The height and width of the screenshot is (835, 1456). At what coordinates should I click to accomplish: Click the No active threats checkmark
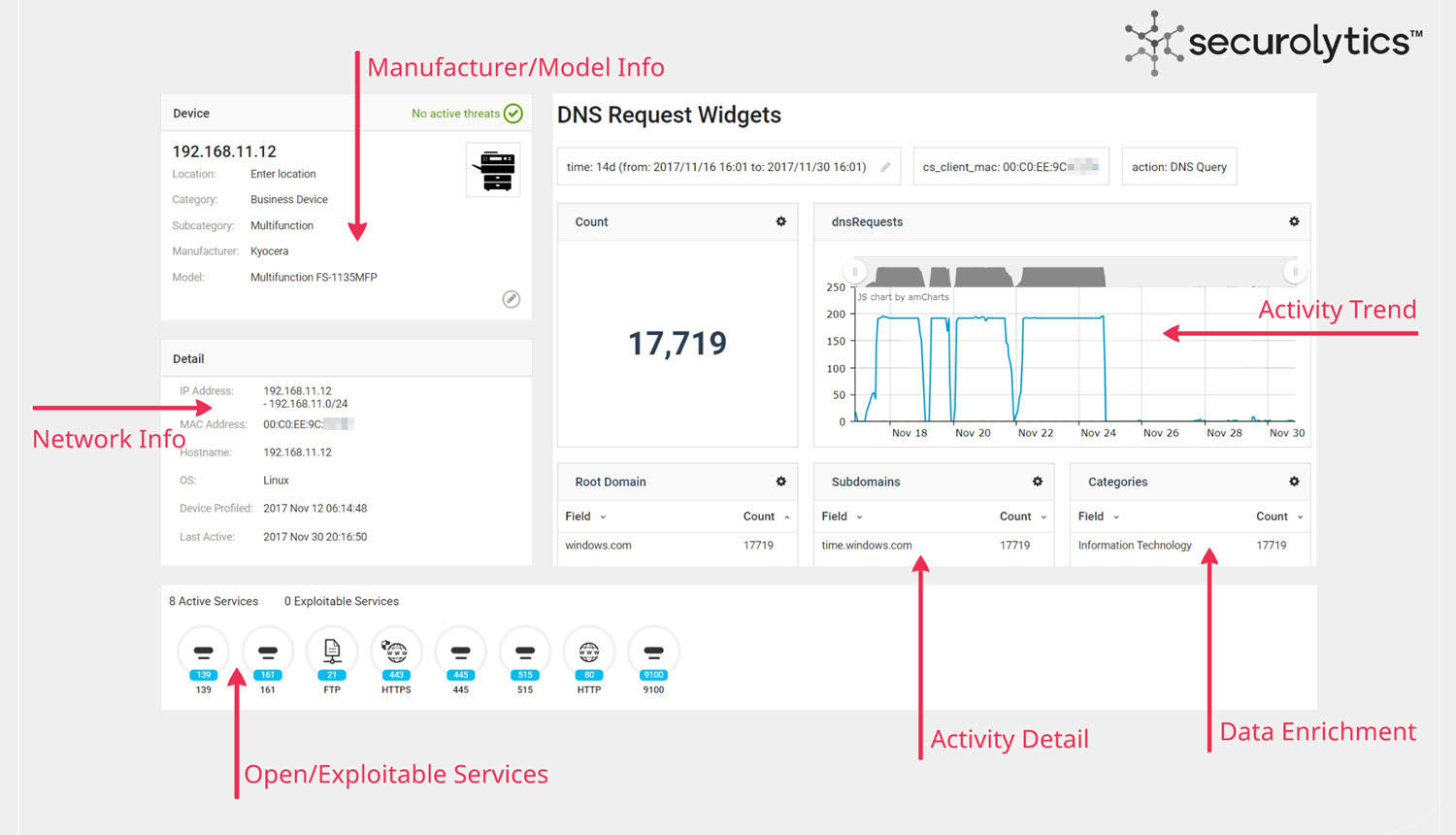click(513, 114)
